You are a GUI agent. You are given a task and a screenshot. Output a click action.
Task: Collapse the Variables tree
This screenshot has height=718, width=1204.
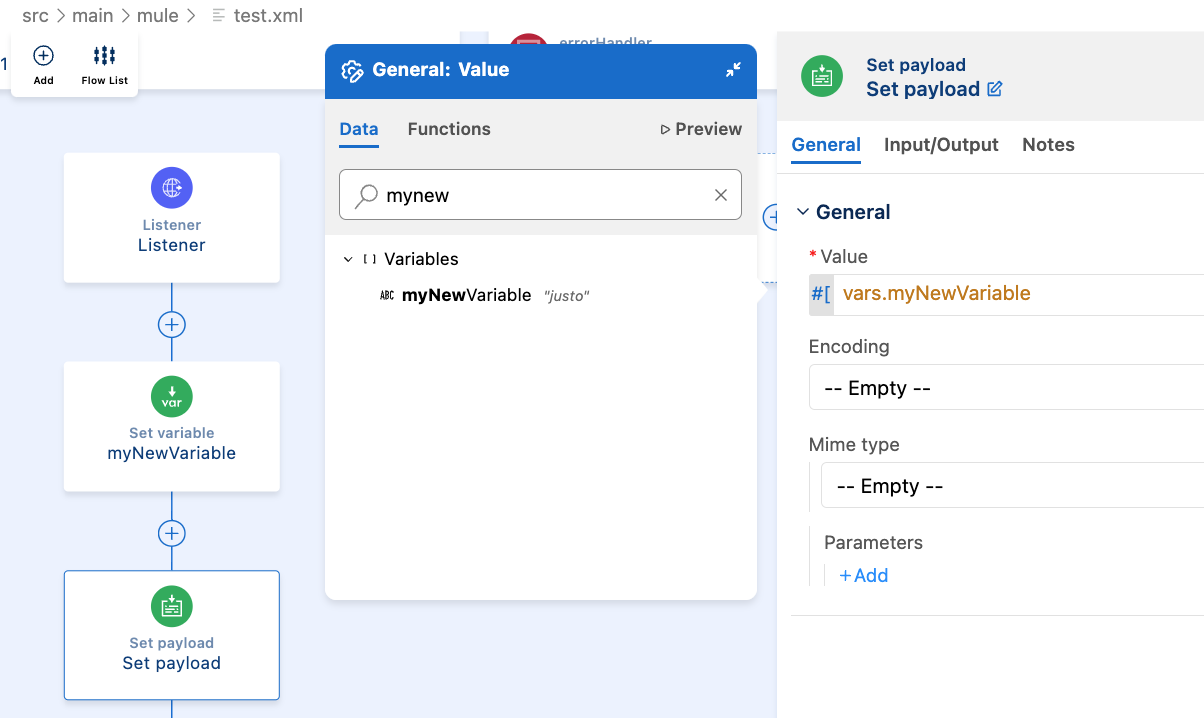click(348, 258)
